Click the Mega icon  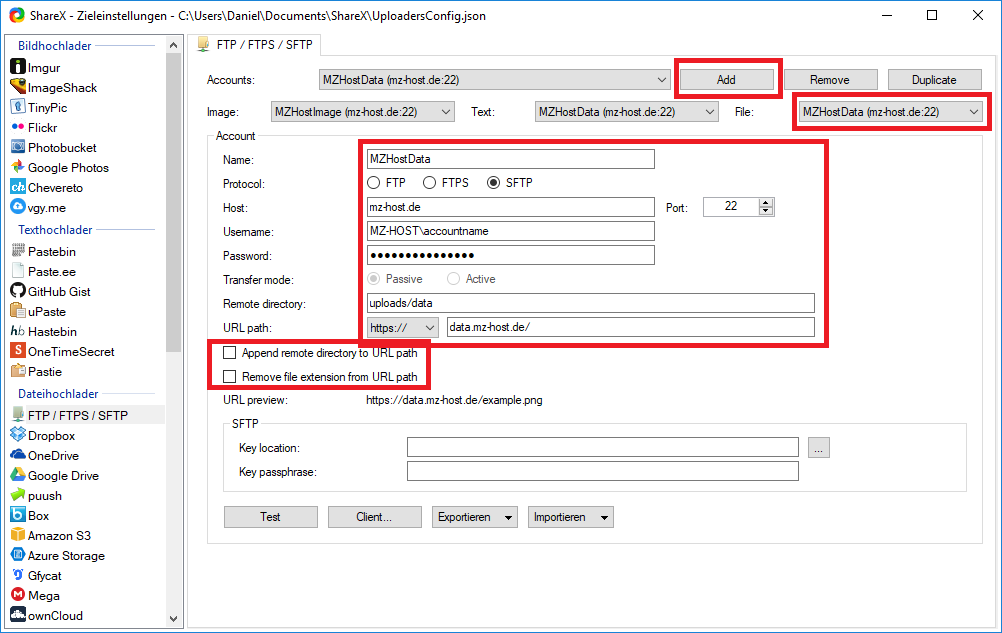click(x=18, y=595)
